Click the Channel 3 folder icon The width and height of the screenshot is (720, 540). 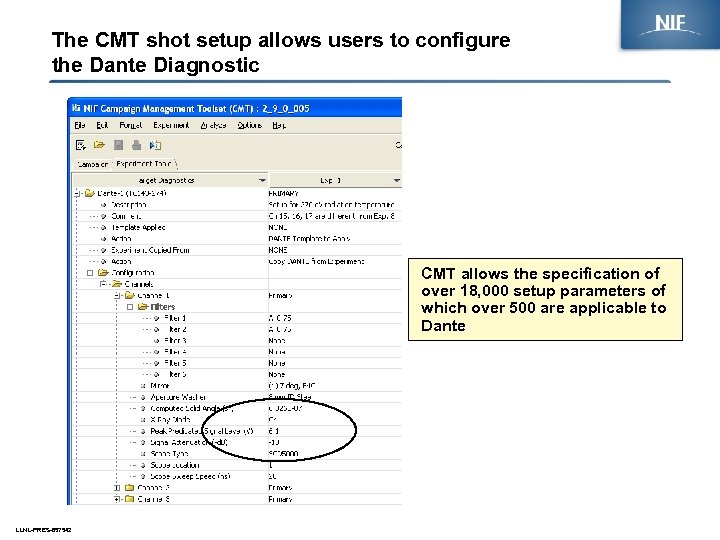tap(130, 499)
